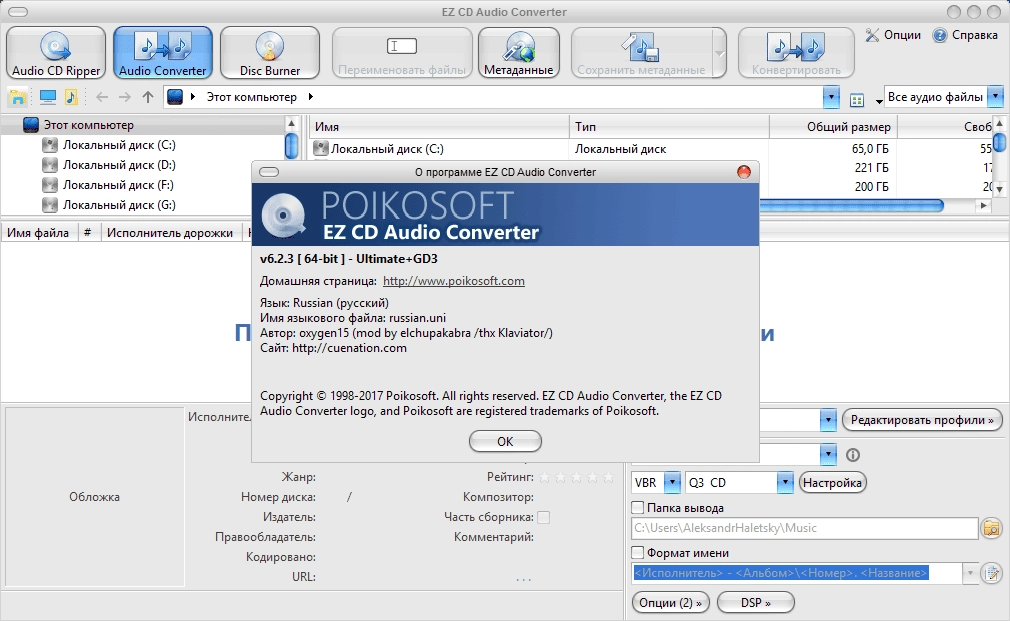Sort by the Общий размер column header
1010x621 pixels.
pos(834,127)
